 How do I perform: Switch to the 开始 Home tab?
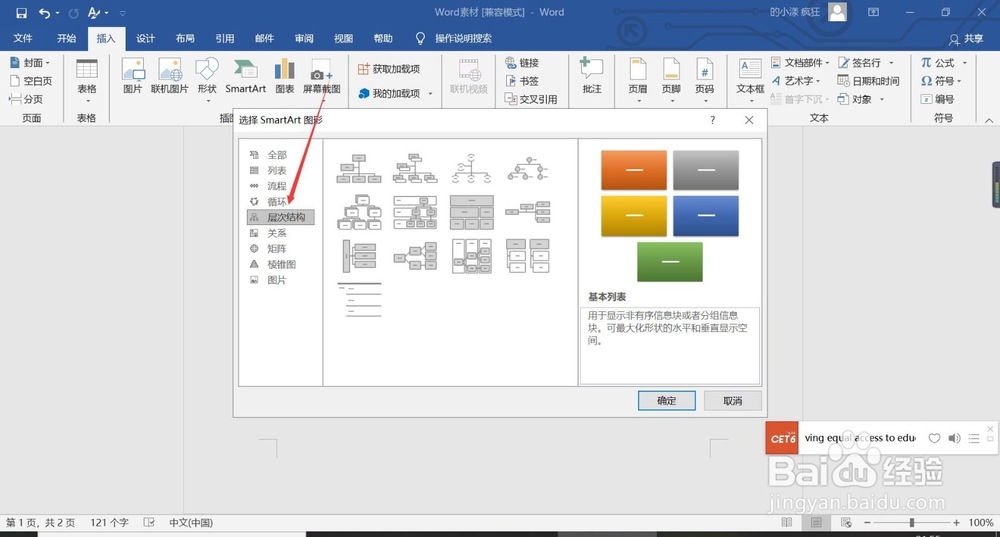(x=66, y=38)
